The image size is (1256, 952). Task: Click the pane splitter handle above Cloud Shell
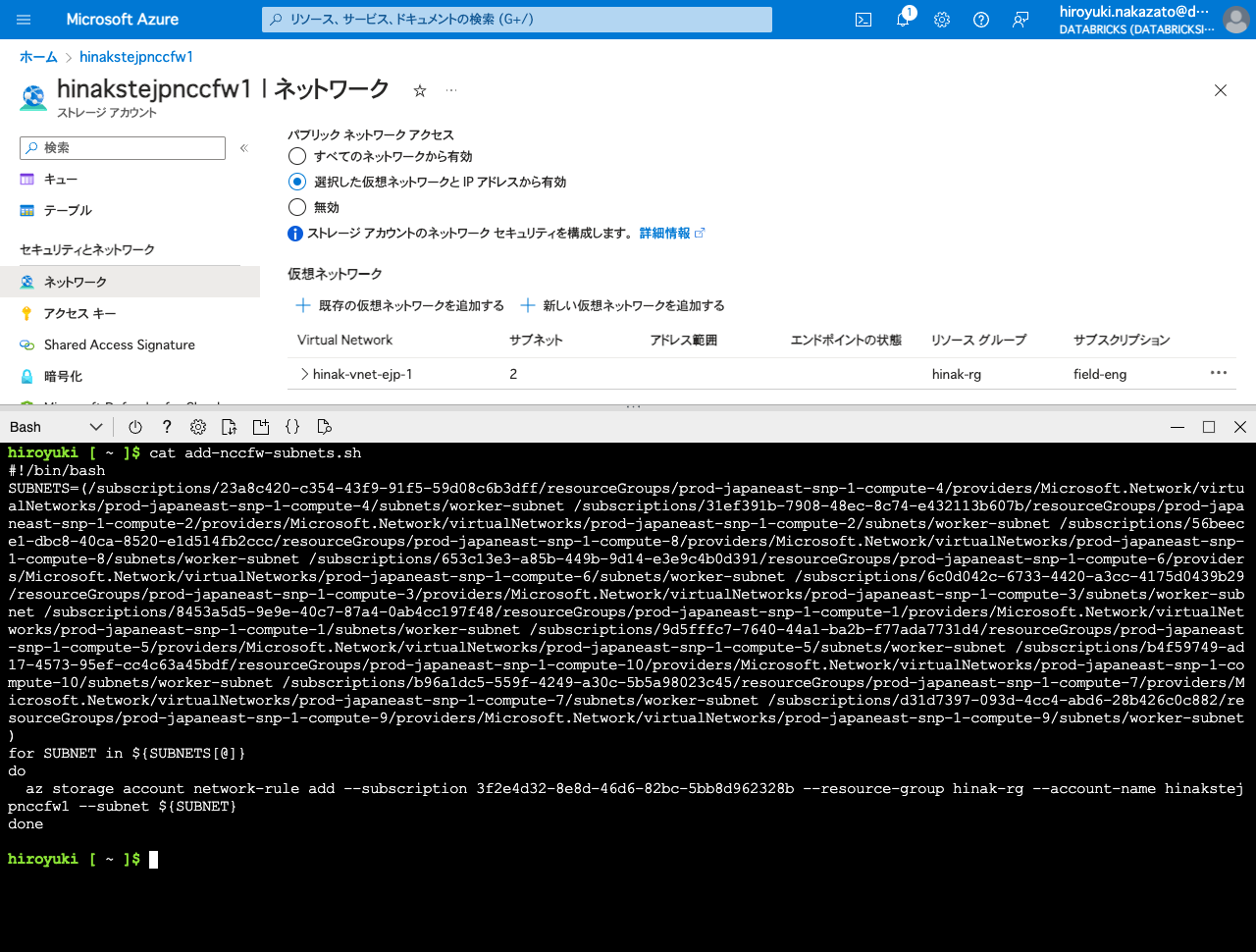pyautogui.click(x=634, y=406)
